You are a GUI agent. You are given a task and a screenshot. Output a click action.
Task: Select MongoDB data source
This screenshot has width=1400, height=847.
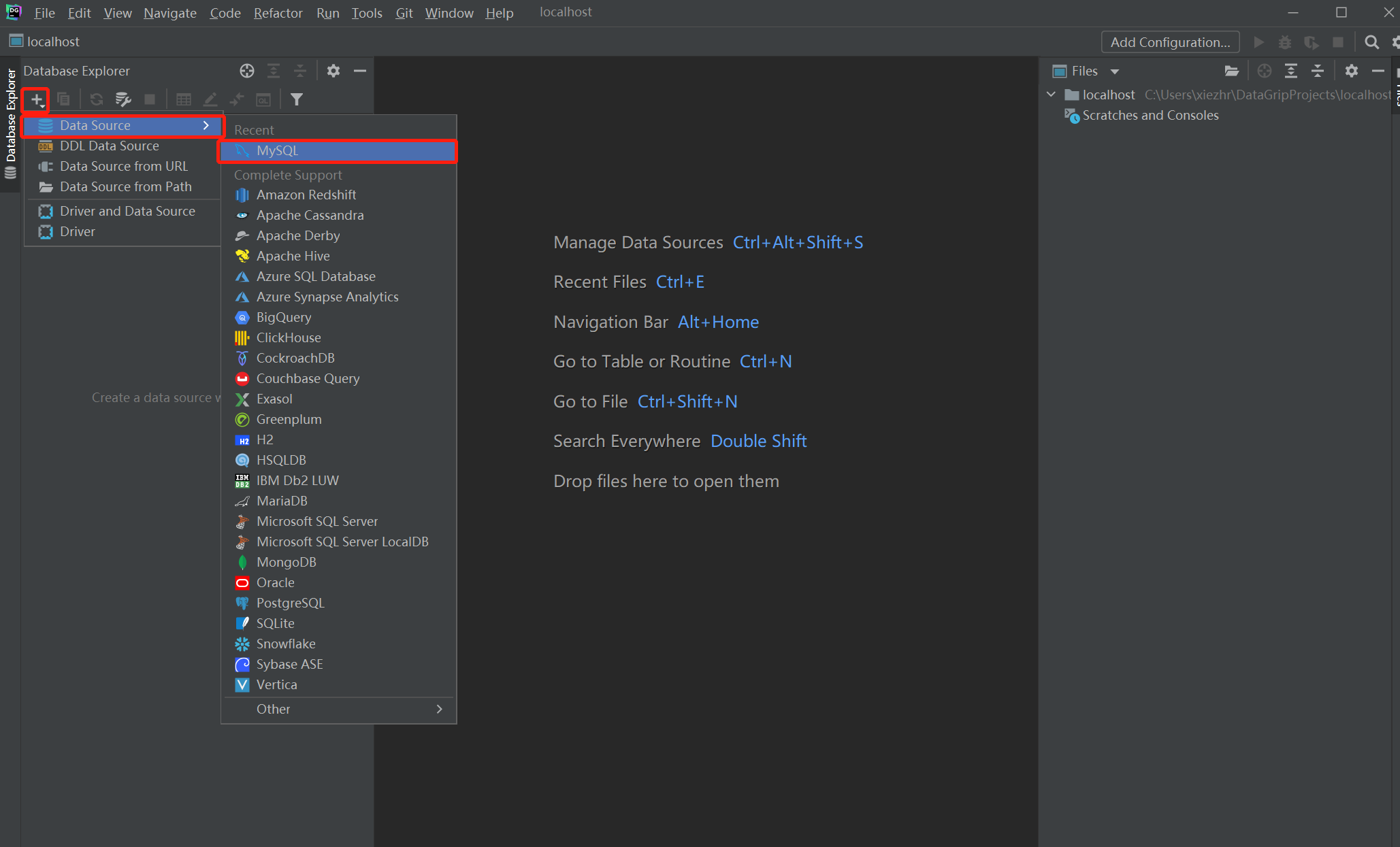[x=338, y=562]
